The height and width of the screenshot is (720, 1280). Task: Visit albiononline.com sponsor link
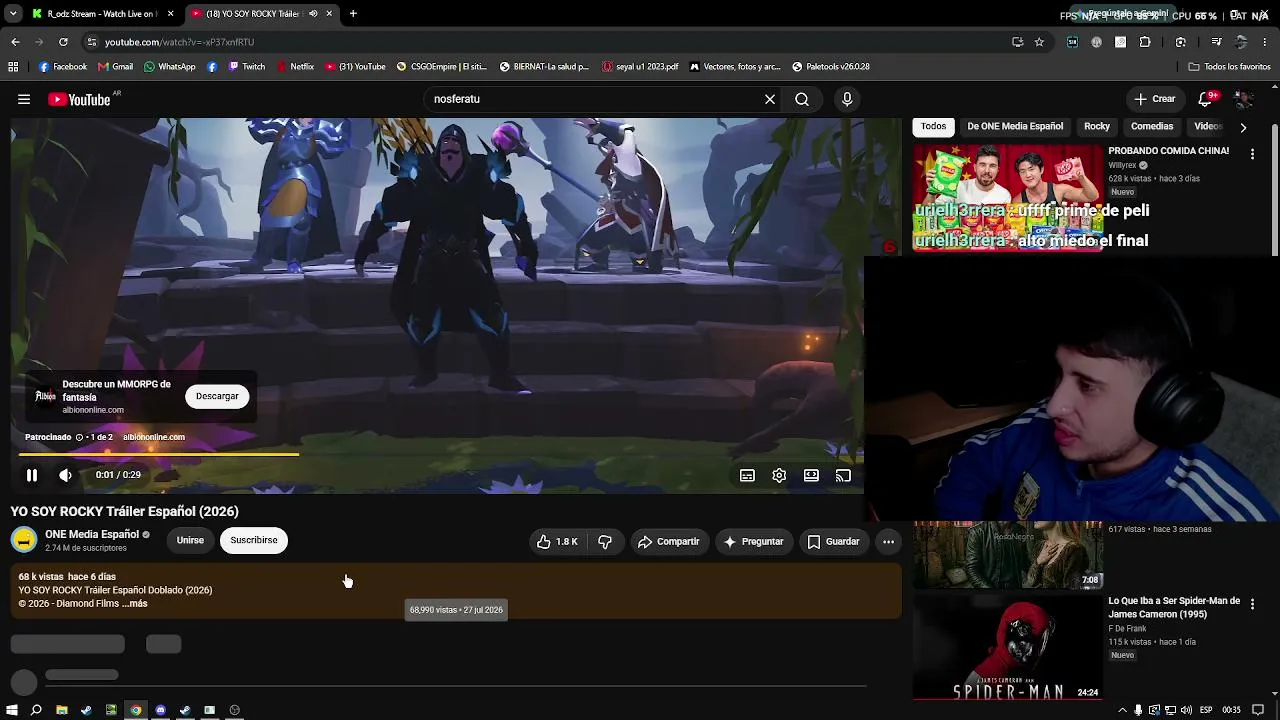pos(154,437)
